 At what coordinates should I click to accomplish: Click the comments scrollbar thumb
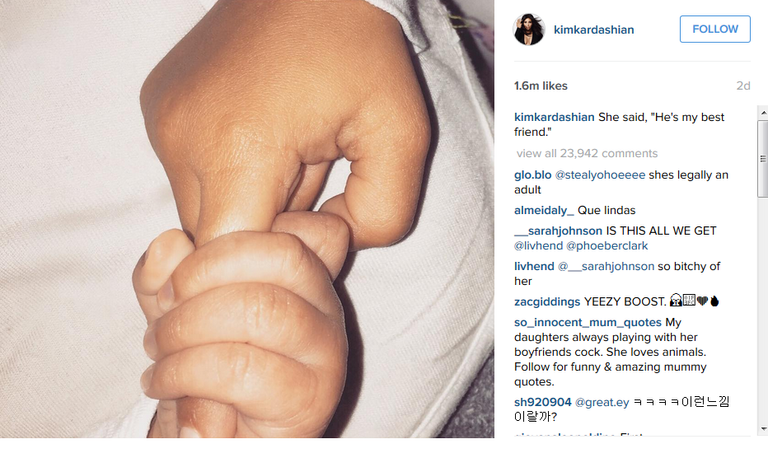pos(763,158)
